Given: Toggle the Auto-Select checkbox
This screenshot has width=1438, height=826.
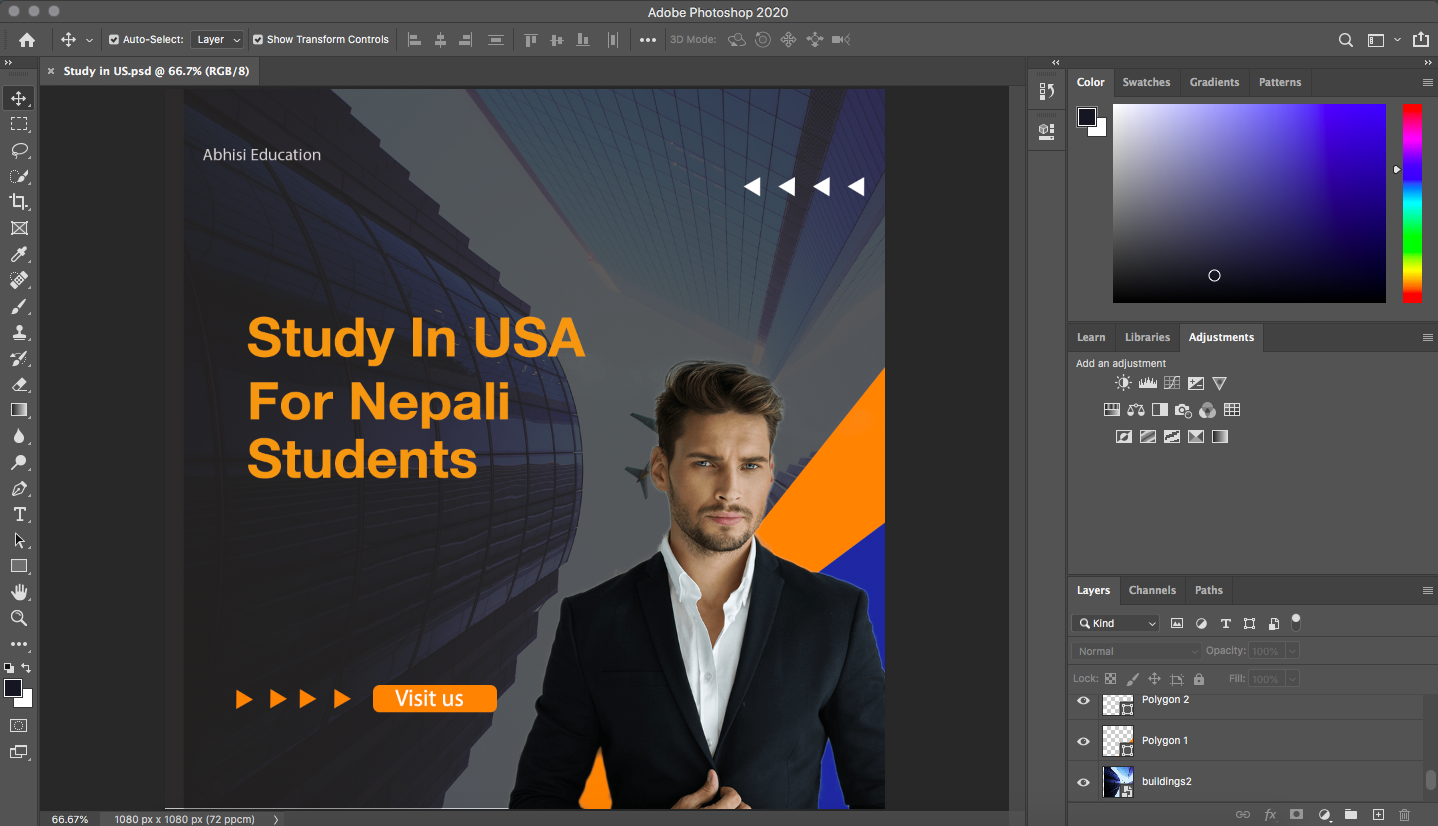Looking at the screenshot, I should click(x=112, y=39).
